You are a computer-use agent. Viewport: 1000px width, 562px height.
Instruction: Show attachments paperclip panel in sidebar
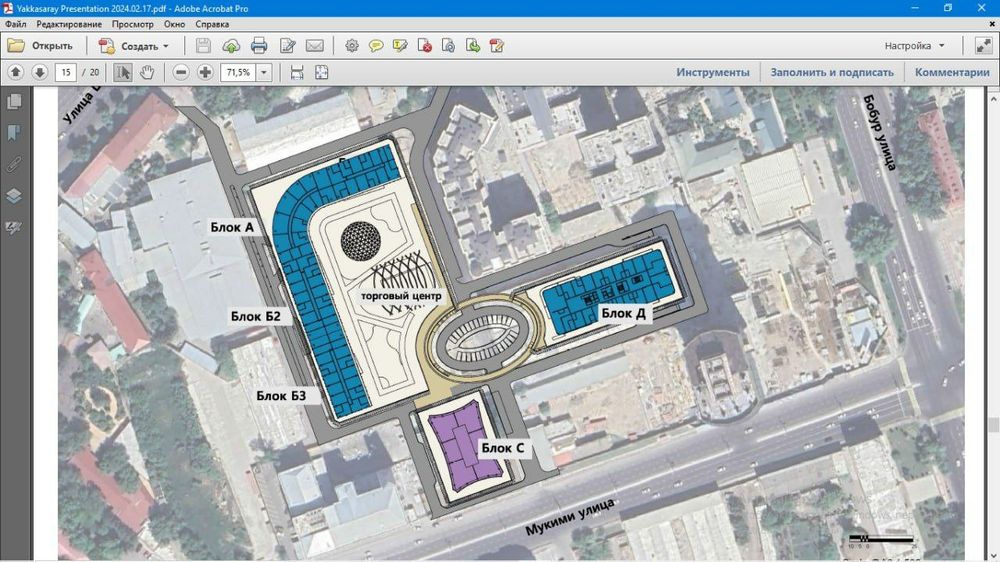[x=14, y=165]
